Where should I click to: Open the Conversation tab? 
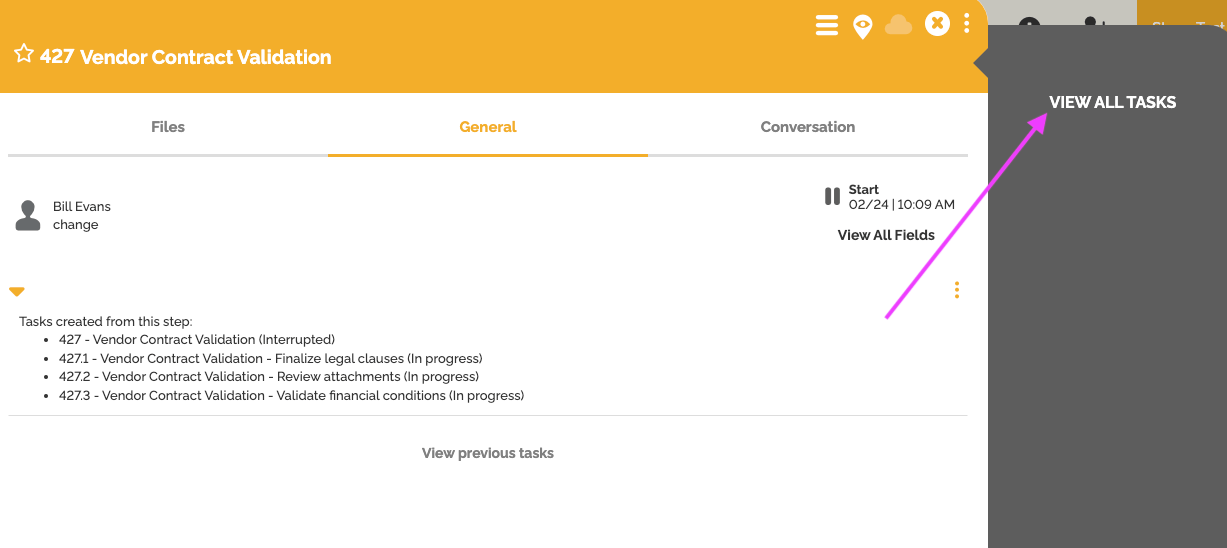point(808,127)
